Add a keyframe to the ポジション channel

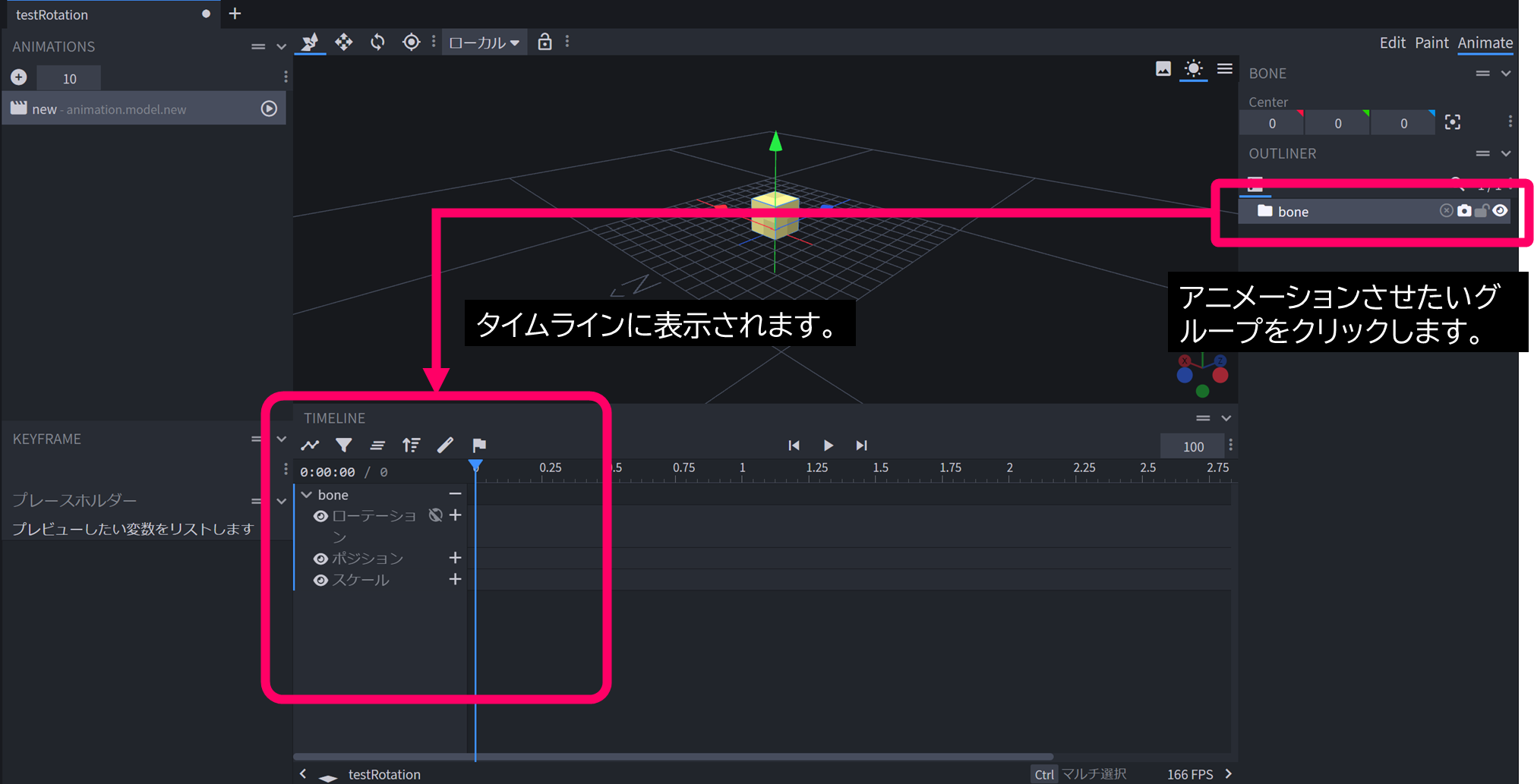(x=455, y=558)
